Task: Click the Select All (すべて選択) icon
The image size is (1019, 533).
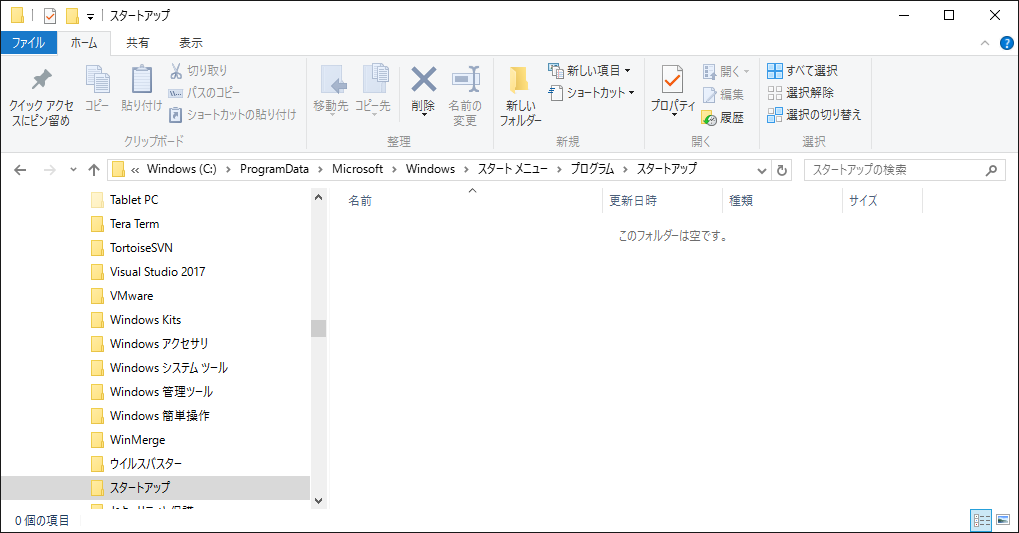Action: 775,71
